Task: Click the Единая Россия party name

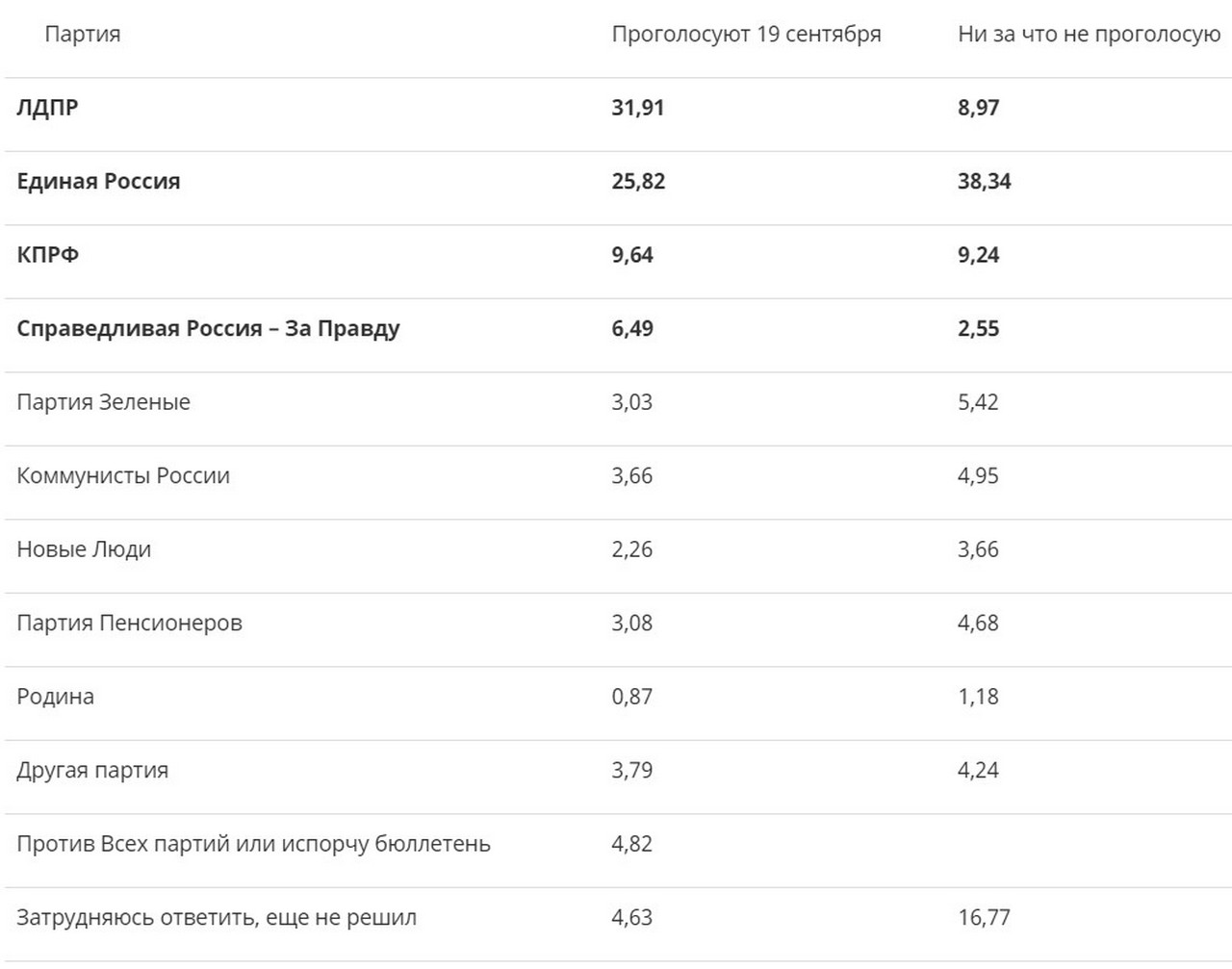Action: click(98, 182)
